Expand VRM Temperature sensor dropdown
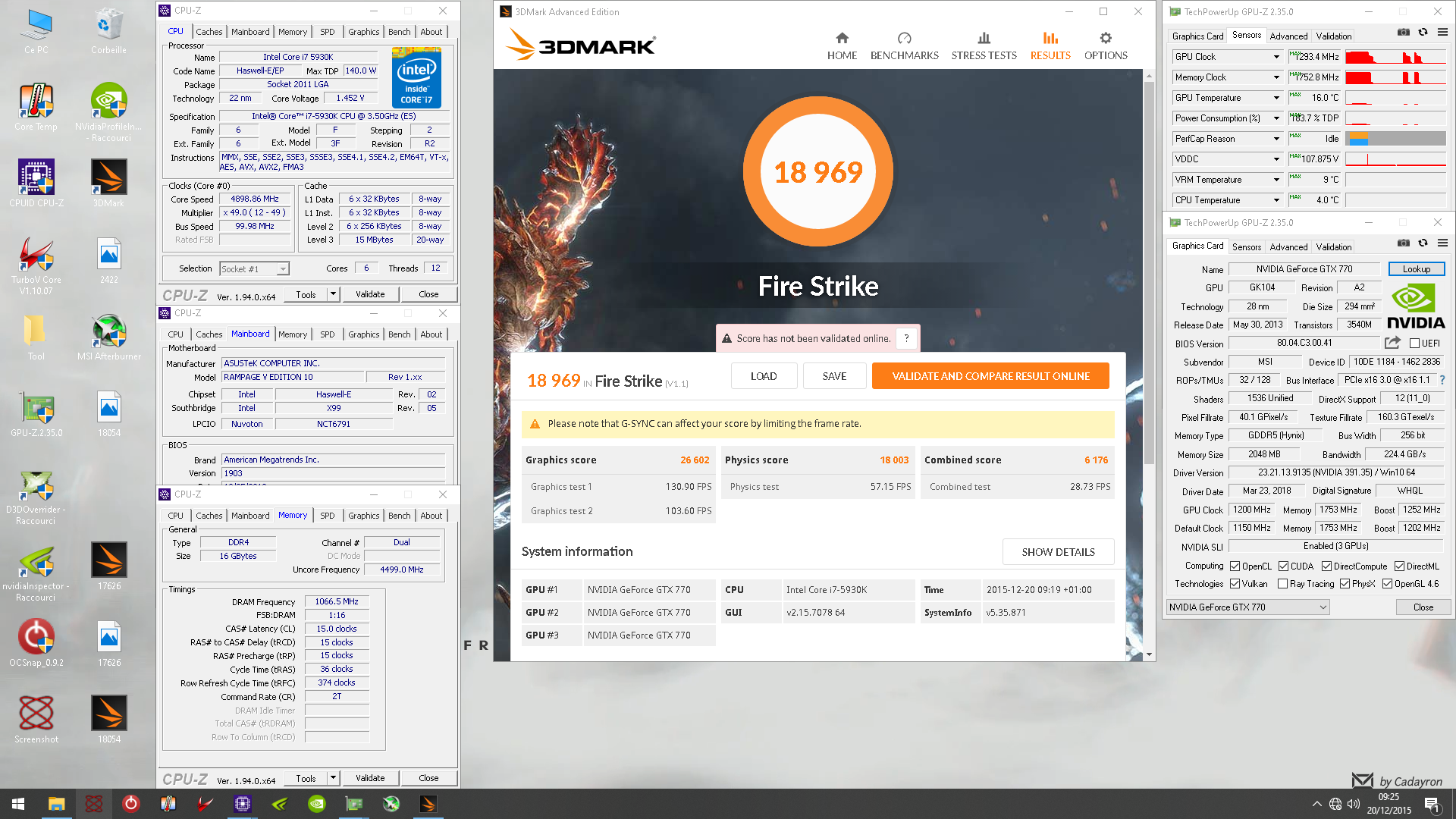Viewport: 1456px width, 819px height. pyautogui.click(x=1276, y=180)
